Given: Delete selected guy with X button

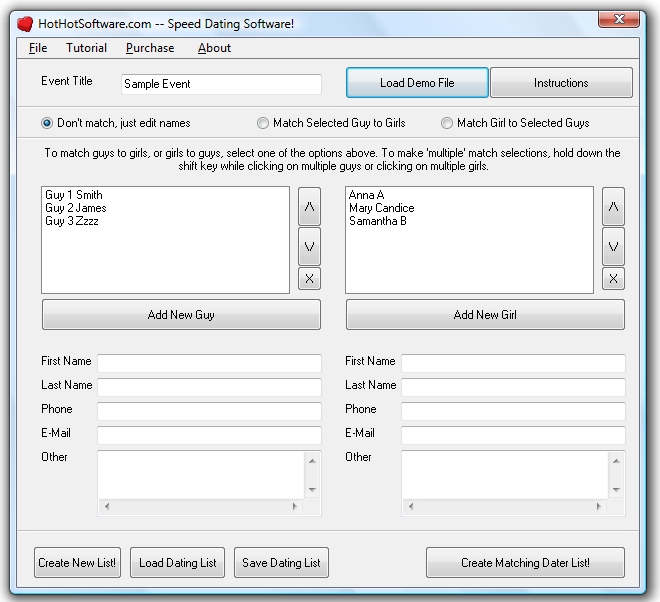Looking at the screenshot, I should tap(310, 279).
